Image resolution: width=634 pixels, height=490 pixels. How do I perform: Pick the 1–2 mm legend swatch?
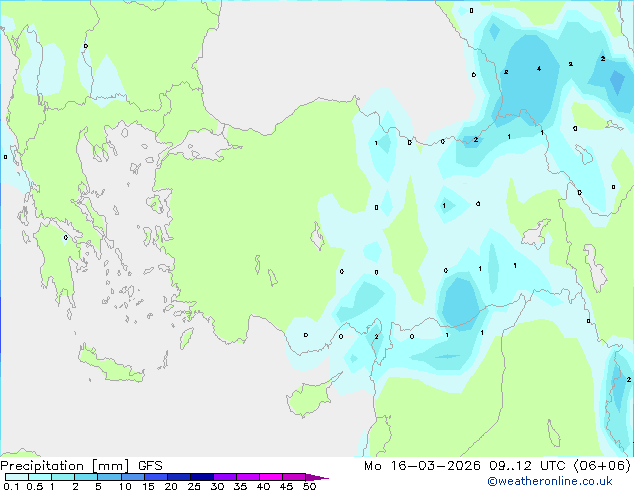63,477
